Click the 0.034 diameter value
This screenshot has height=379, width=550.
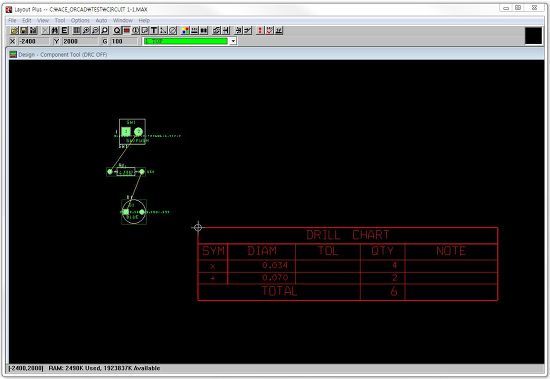(x=275, y=265)
